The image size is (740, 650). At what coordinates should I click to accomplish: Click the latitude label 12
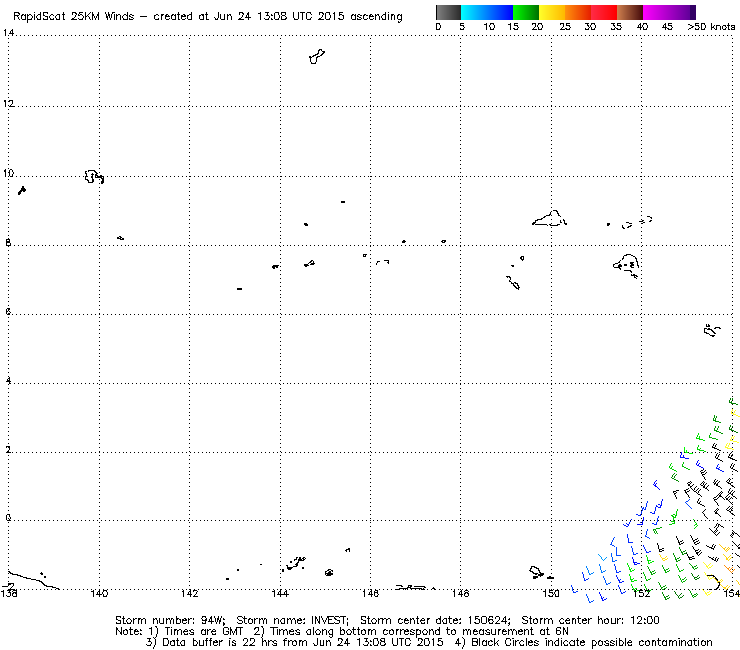[8, 103]
